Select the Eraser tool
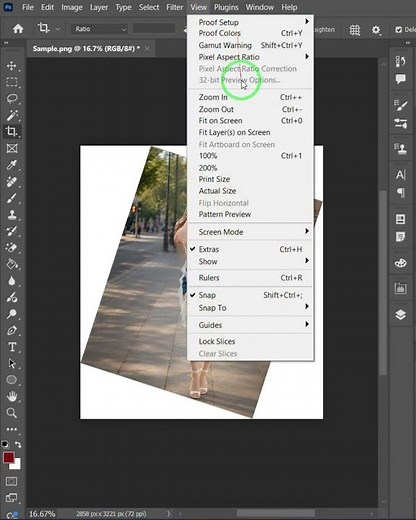 point(12,247)
